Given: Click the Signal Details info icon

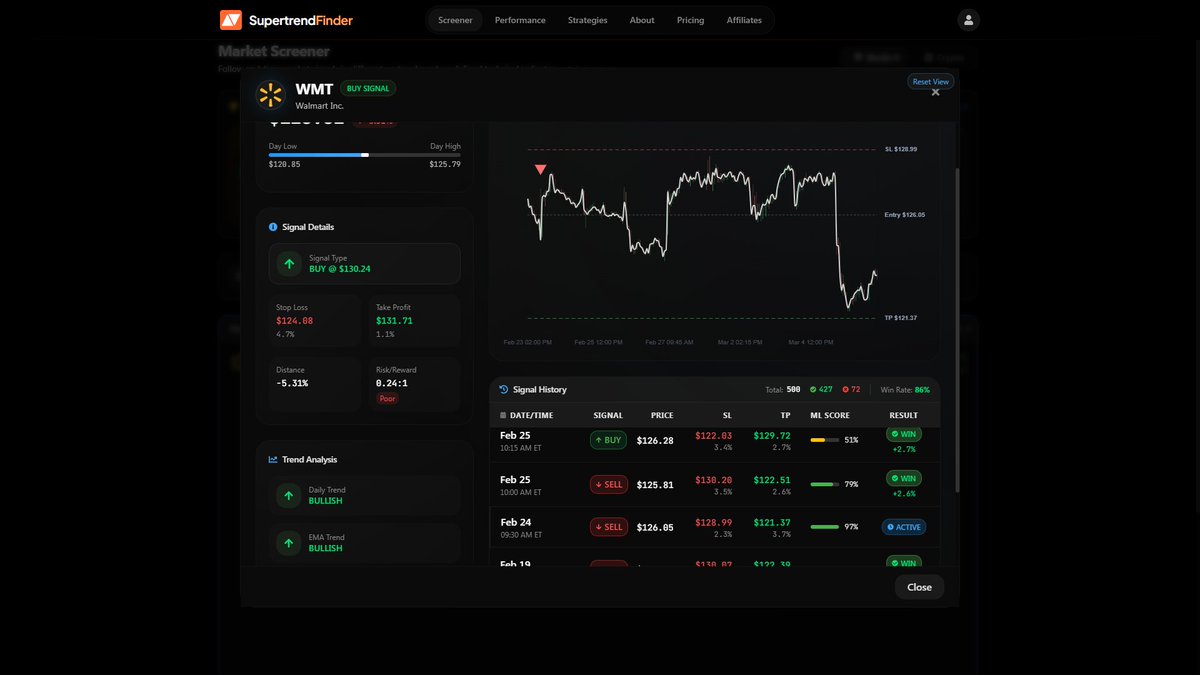Looking at the screenshot, I should pyautogui.click(x=273, y=227).
